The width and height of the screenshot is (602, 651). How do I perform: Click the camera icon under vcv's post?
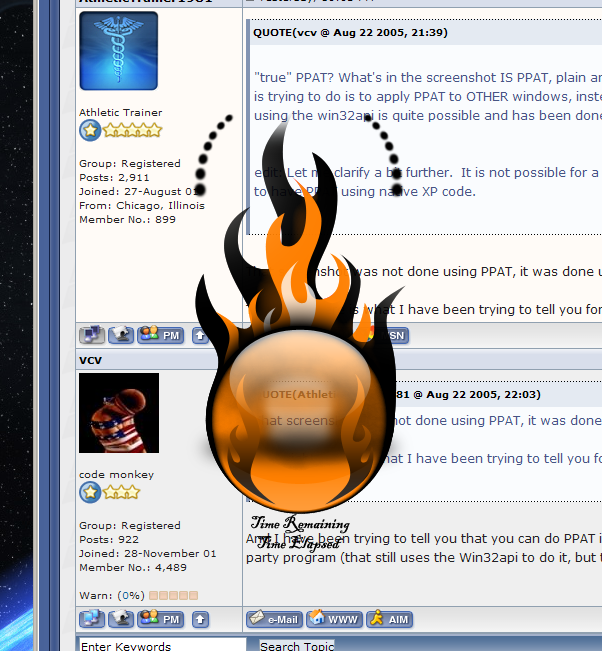coord(121,619)
